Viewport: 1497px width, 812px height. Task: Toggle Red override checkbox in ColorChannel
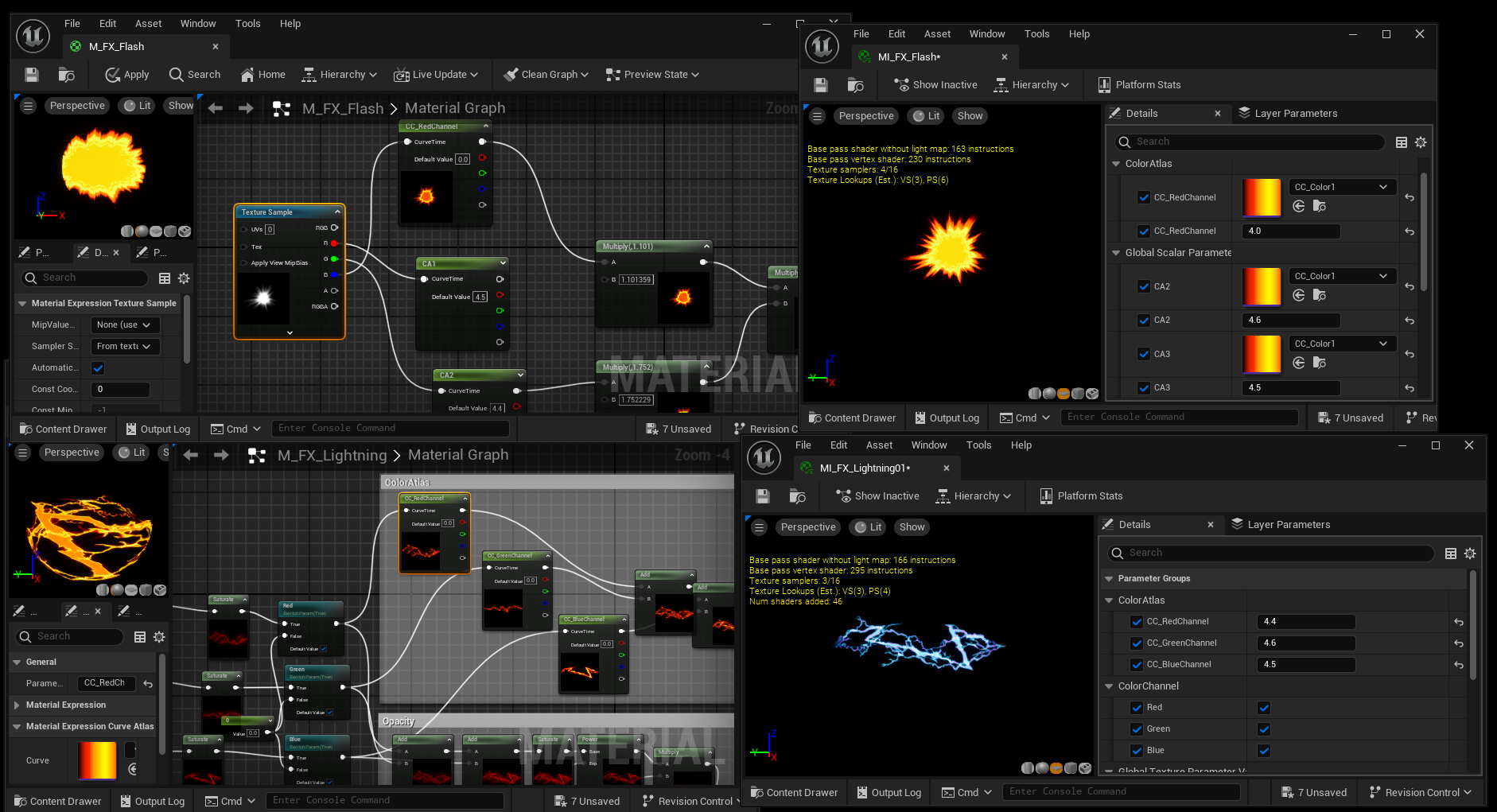[x=1137, y=708]
